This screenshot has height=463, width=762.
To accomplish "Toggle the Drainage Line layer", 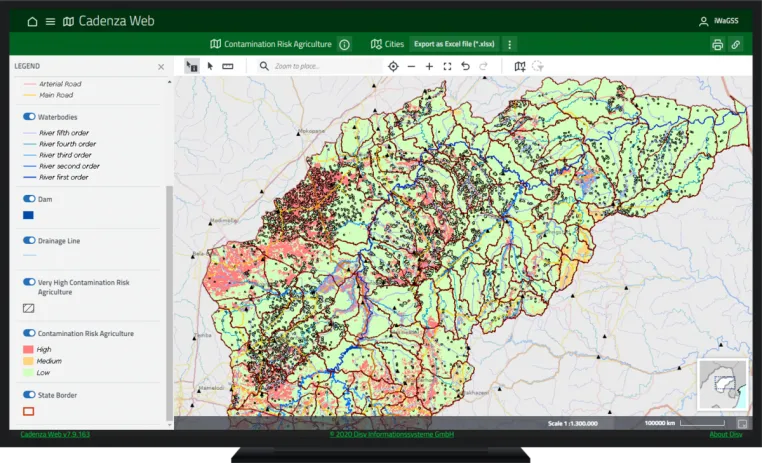I will click(29, 240).
